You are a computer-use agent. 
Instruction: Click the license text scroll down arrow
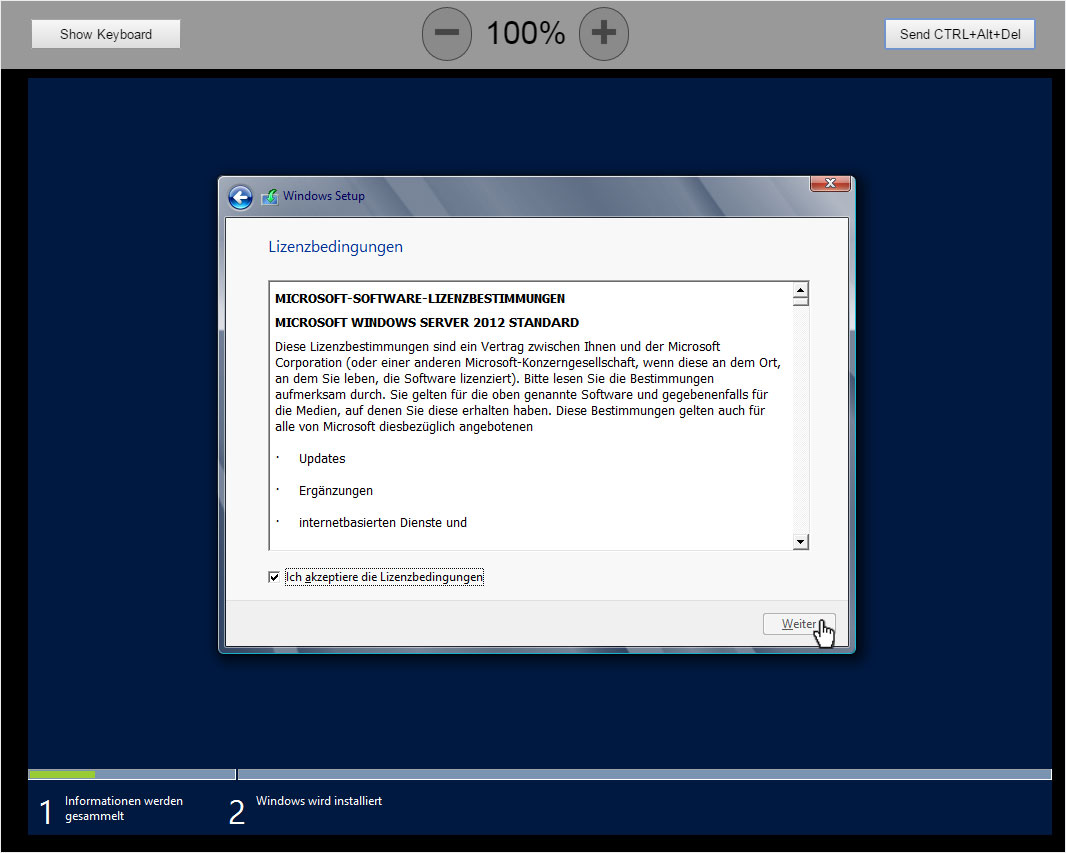point(801,542)
